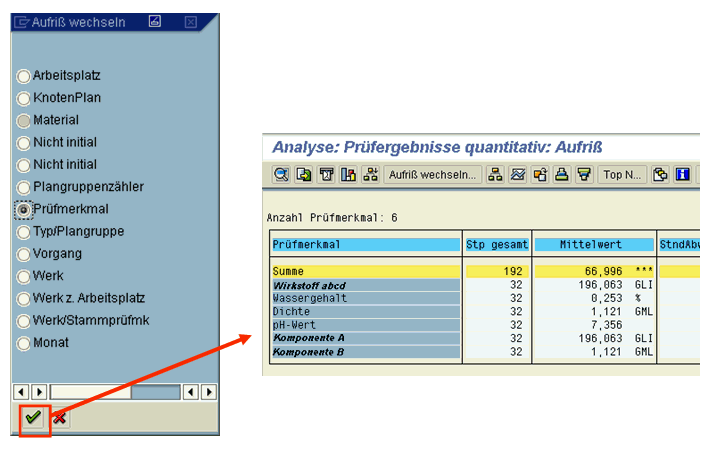Select the Arbeitsplatz radio button
704x454 pixels.
pyautogui.click(x=23, y=76)
